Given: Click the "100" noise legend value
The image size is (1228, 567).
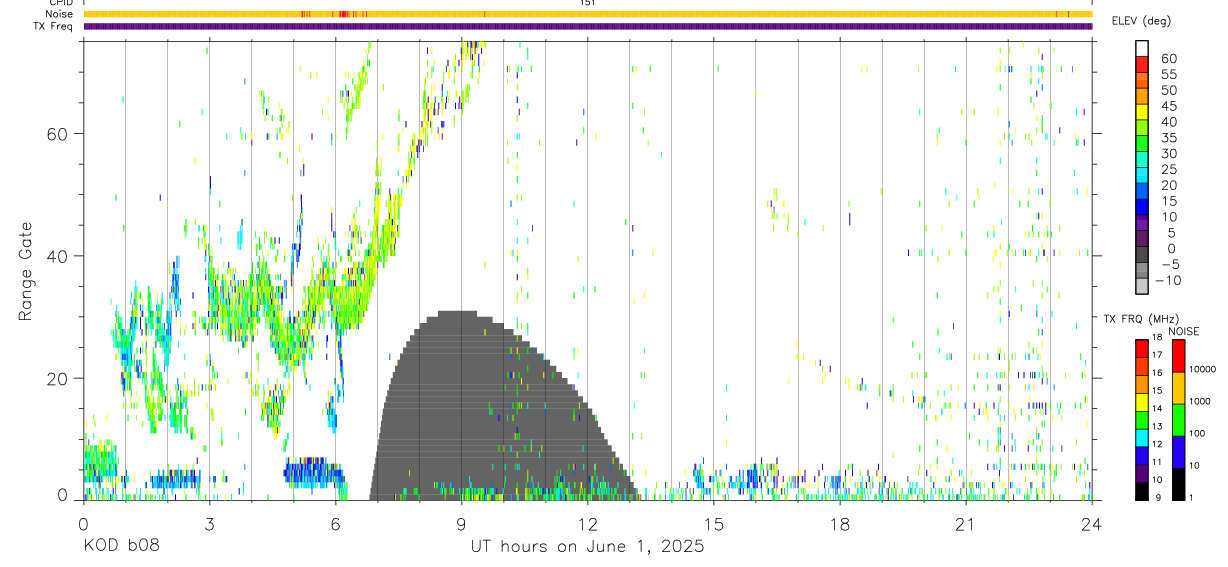Looking at the screenshot, I should (x=1197, y=434).
